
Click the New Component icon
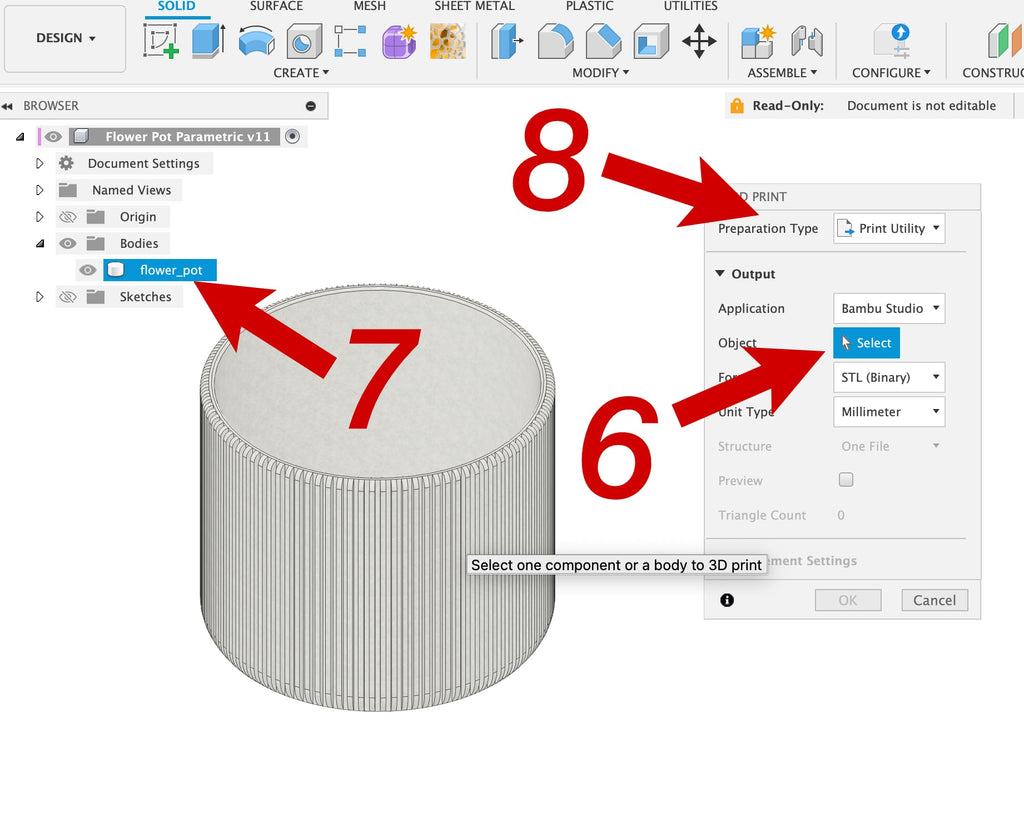[758, 41]
